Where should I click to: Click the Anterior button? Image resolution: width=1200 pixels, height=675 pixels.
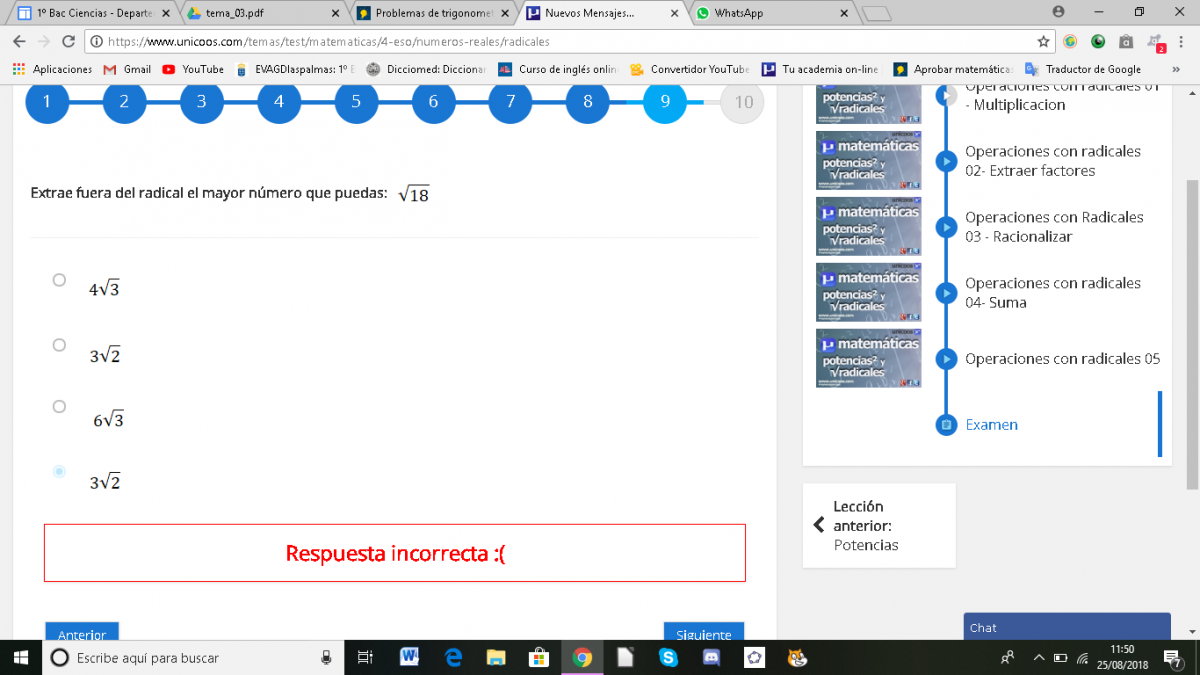click(x=82, y=633)
